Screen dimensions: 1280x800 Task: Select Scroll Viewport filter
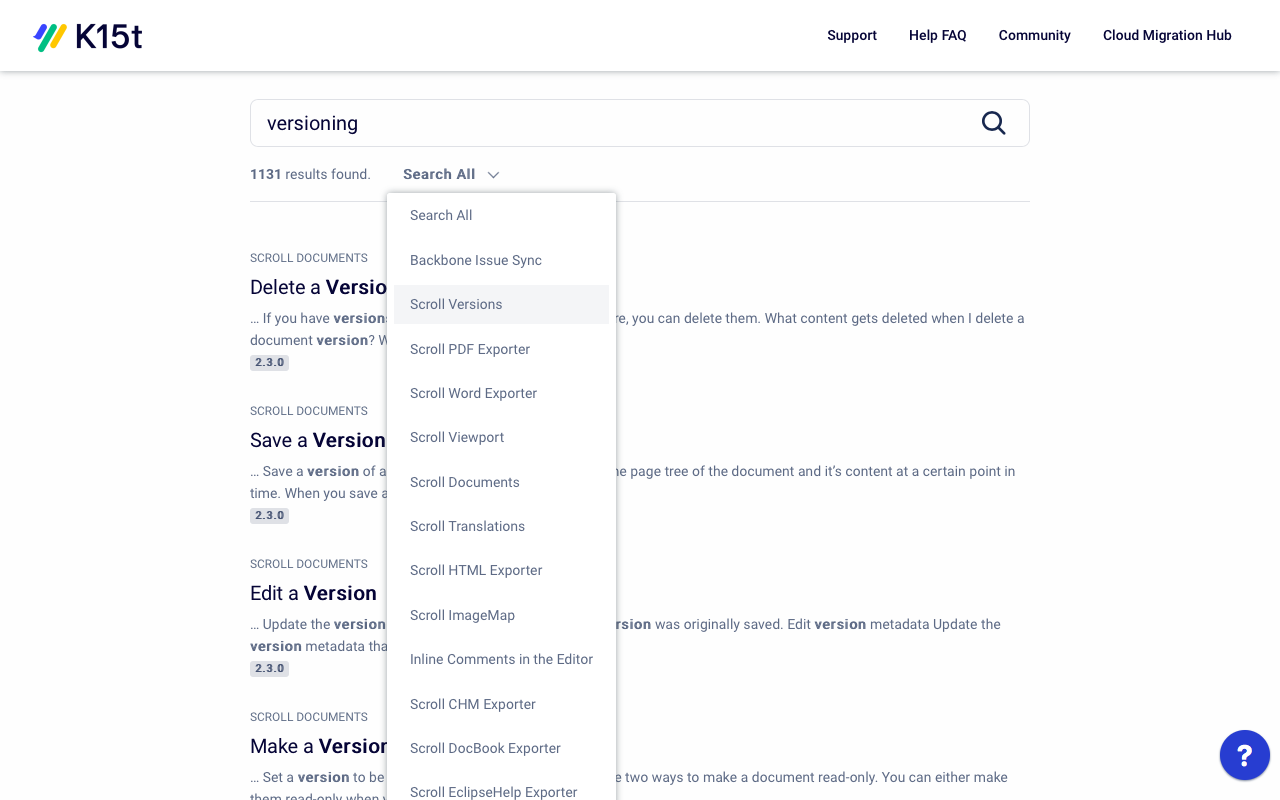(x=457, y=437)
